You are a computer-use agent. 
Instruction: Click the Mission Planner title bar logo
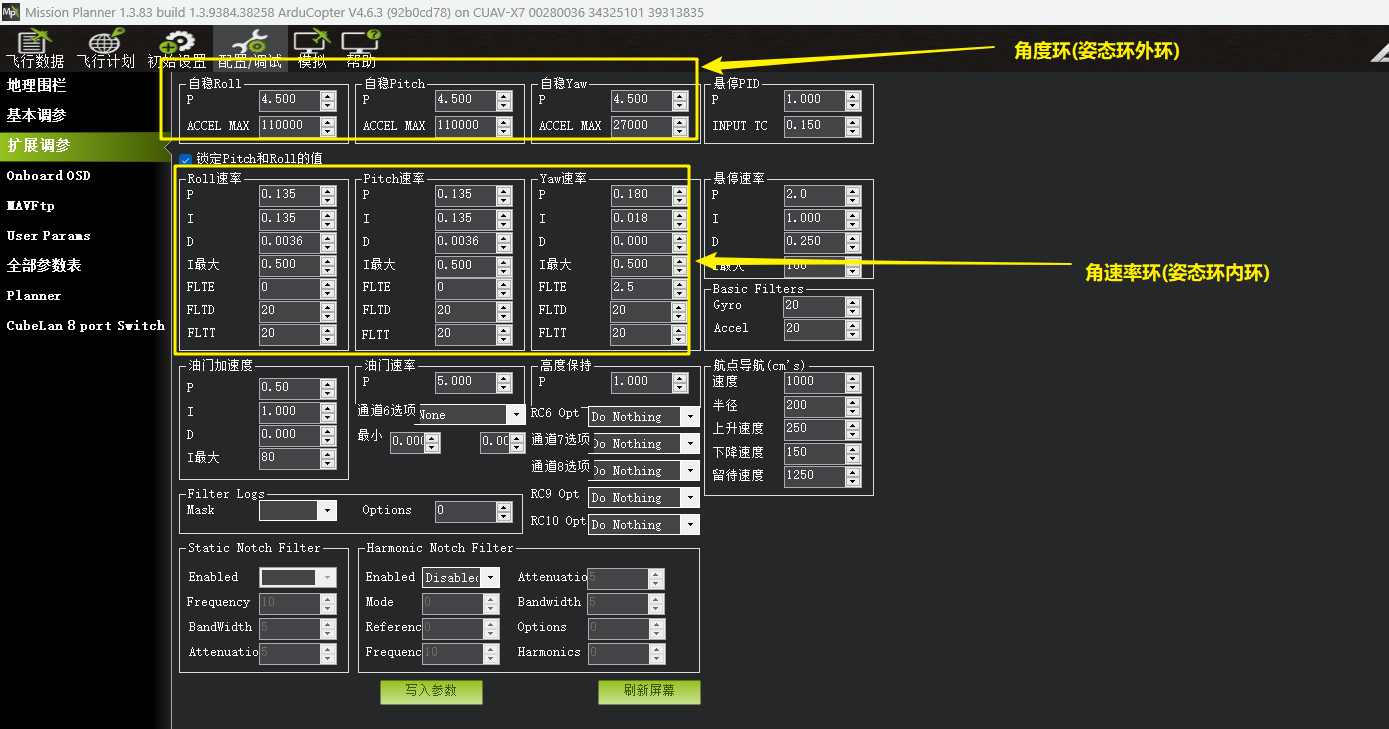coord(11,12)
